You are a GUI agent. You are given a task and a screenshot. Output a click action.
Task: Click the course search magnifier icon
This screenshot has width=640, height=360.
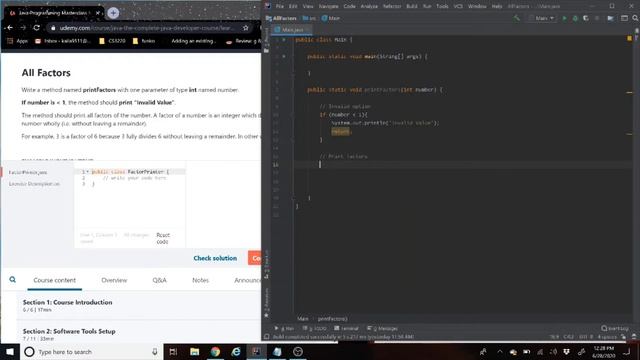click(13, 280)
